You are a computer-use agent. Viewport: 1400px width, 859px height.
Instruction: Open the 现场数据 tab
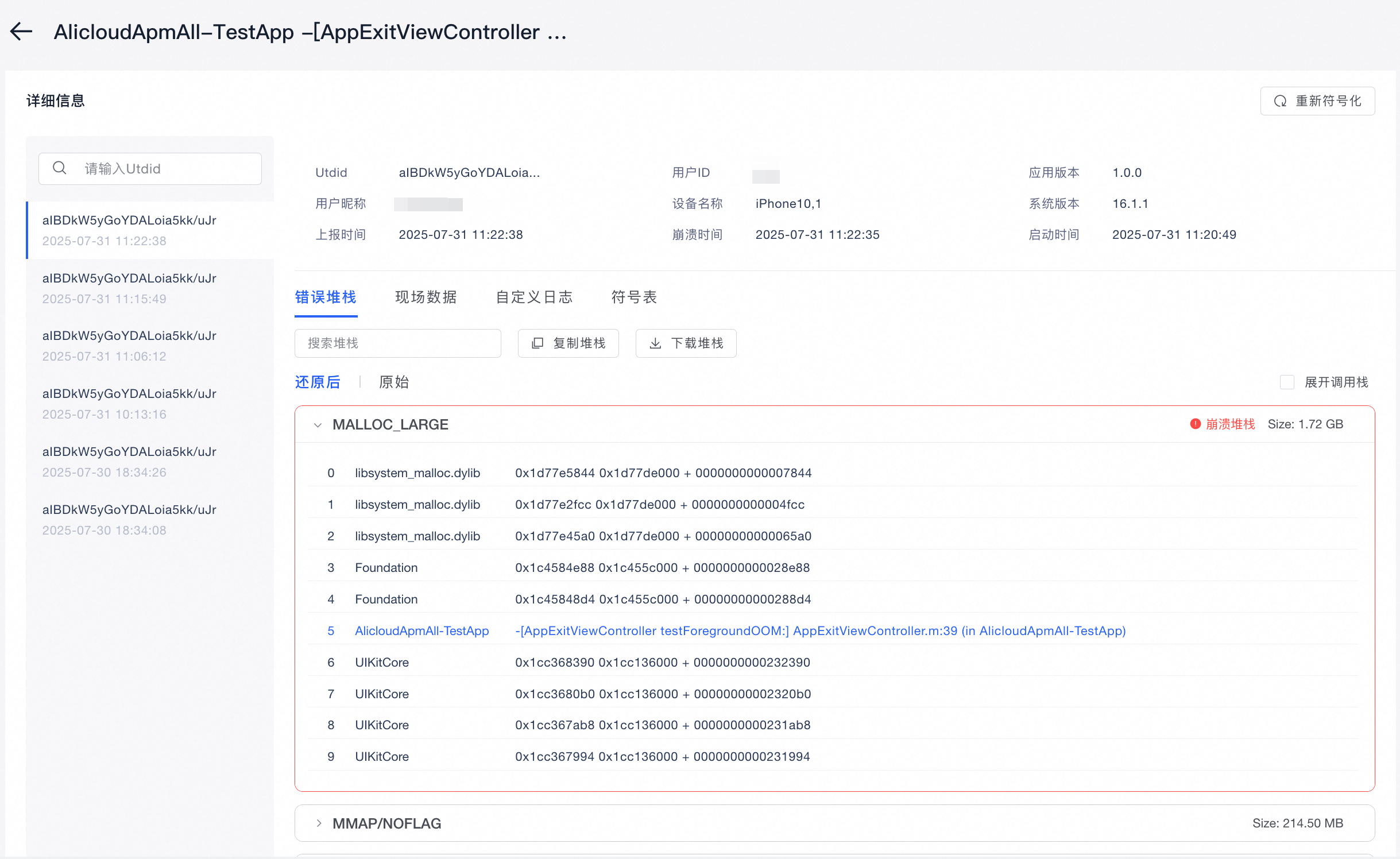coord(426,297)
